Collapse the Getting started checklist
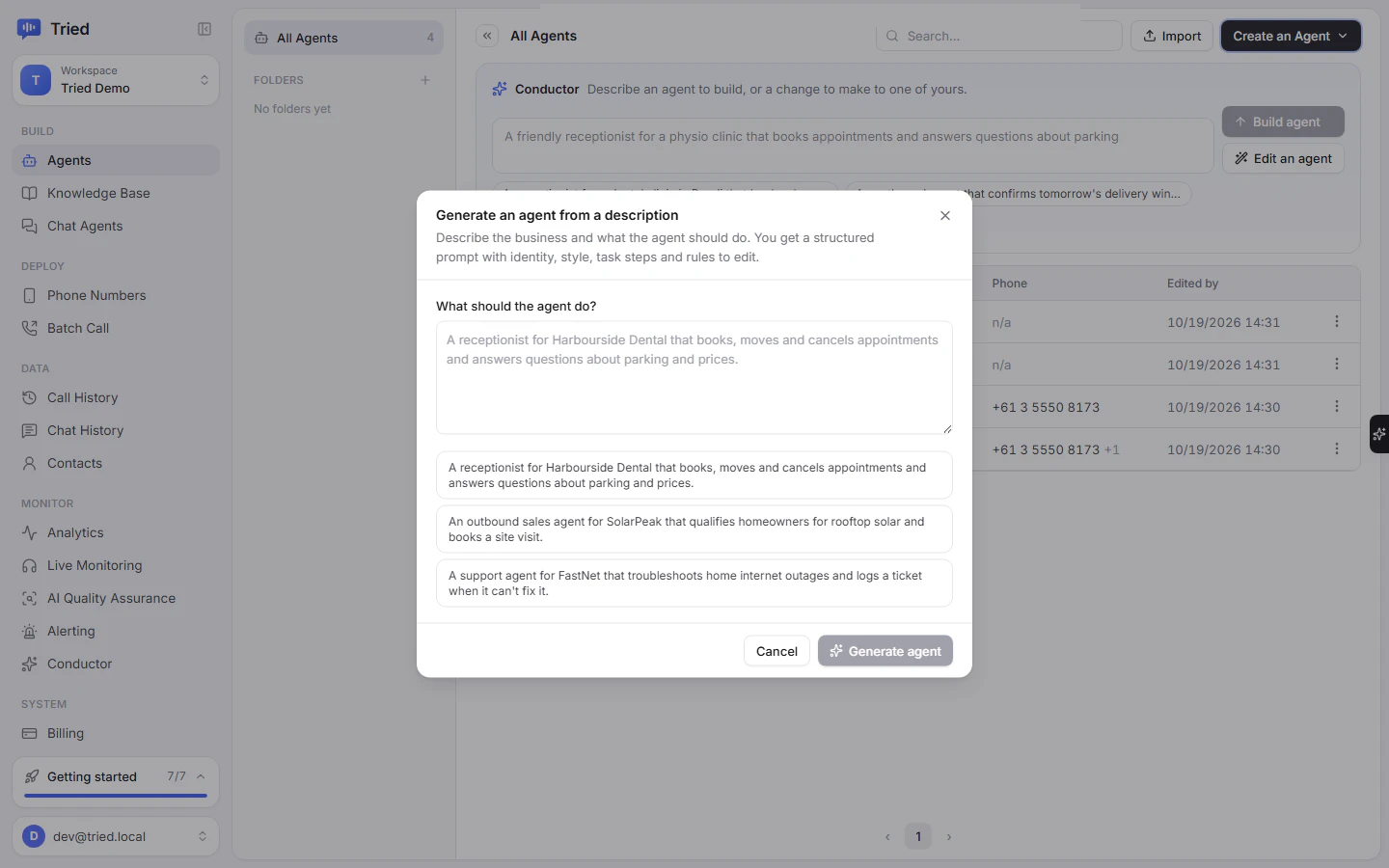Image resolution: width=1389 pixels, height=868 pixels. [201, 776]
